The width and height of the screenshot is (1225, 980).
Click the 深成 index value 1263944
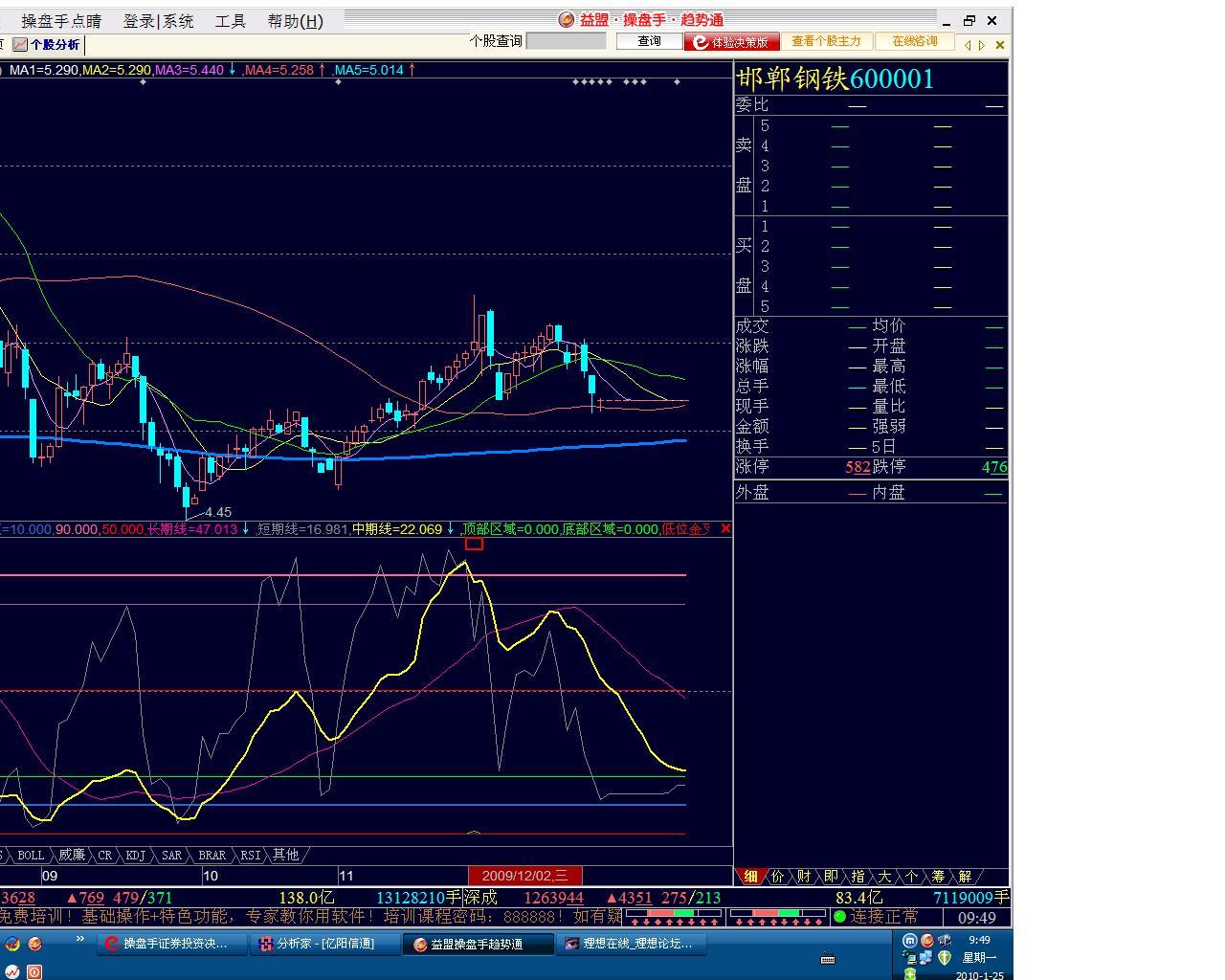[x=553, y=898]
